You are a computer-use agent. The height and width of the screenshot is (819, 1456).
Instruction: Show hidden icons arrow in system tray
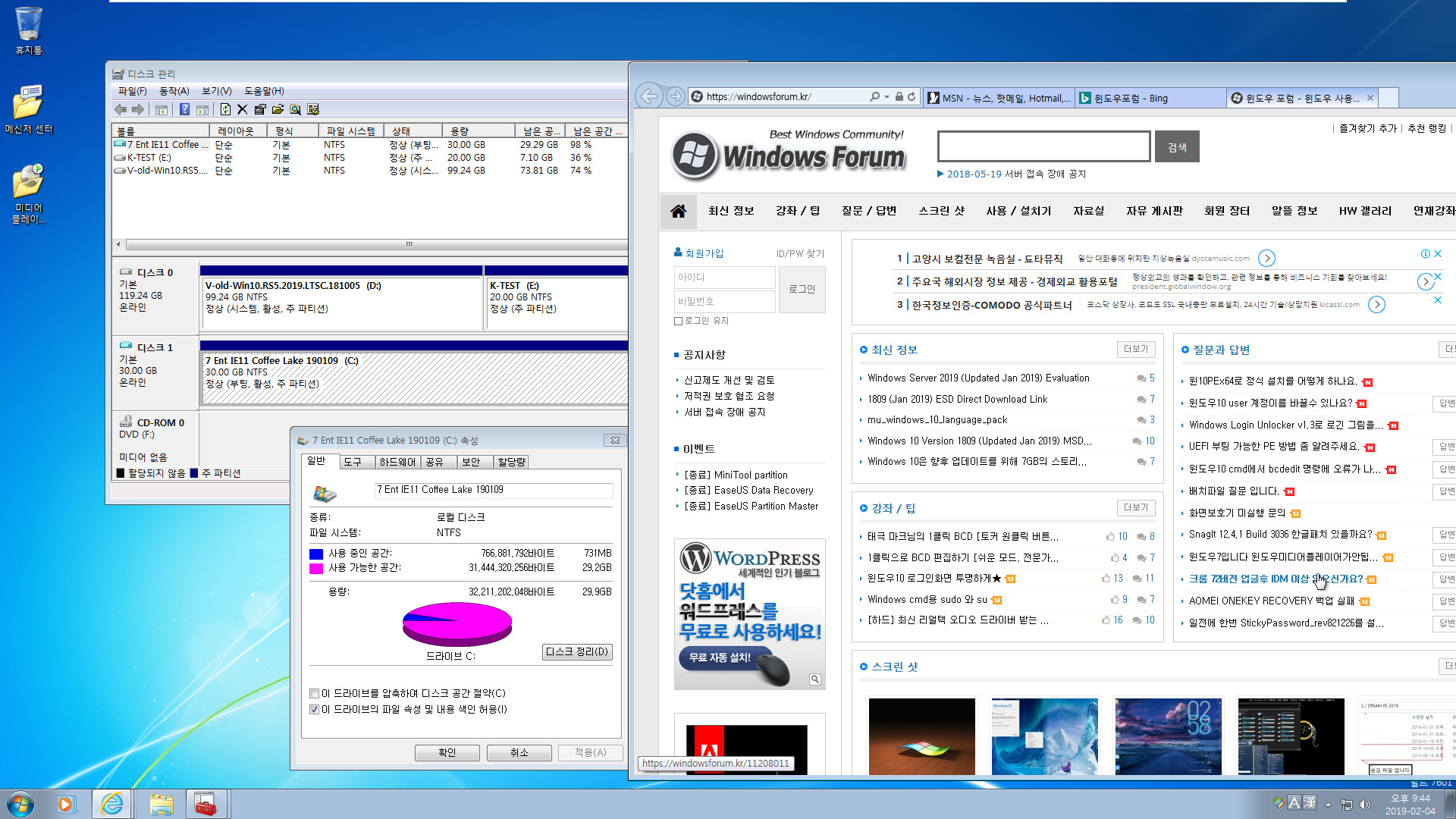1328,805
